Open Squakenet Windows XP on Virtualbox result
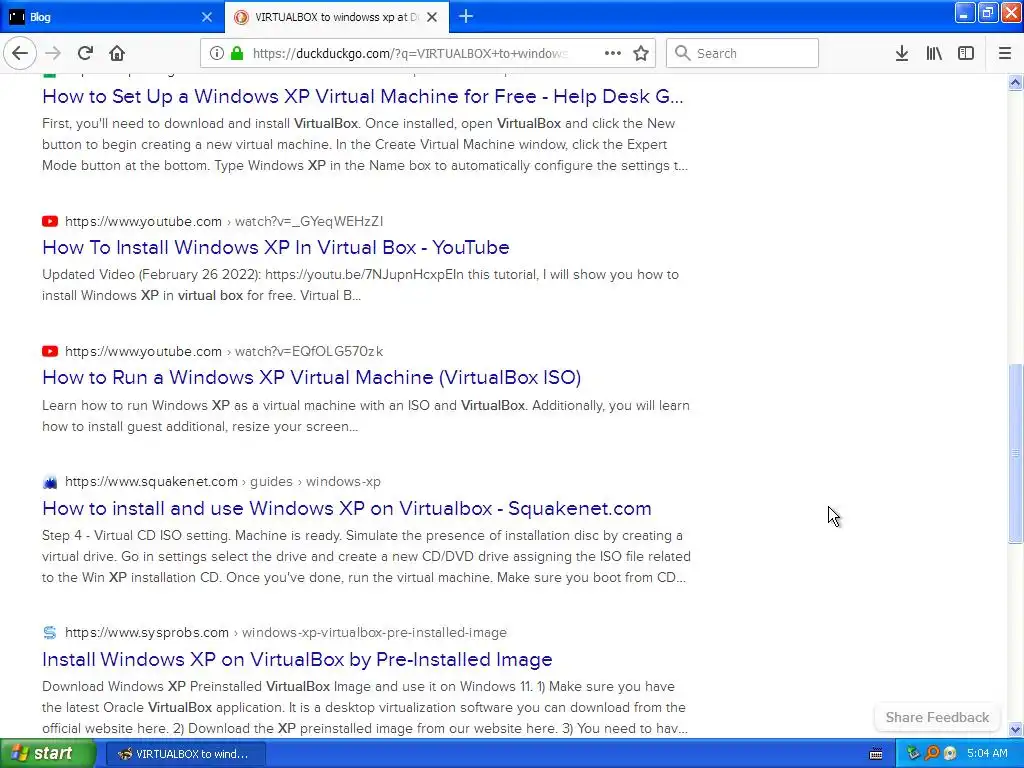This screenshot has height=768, width=1024. click(x=347, y=508)
